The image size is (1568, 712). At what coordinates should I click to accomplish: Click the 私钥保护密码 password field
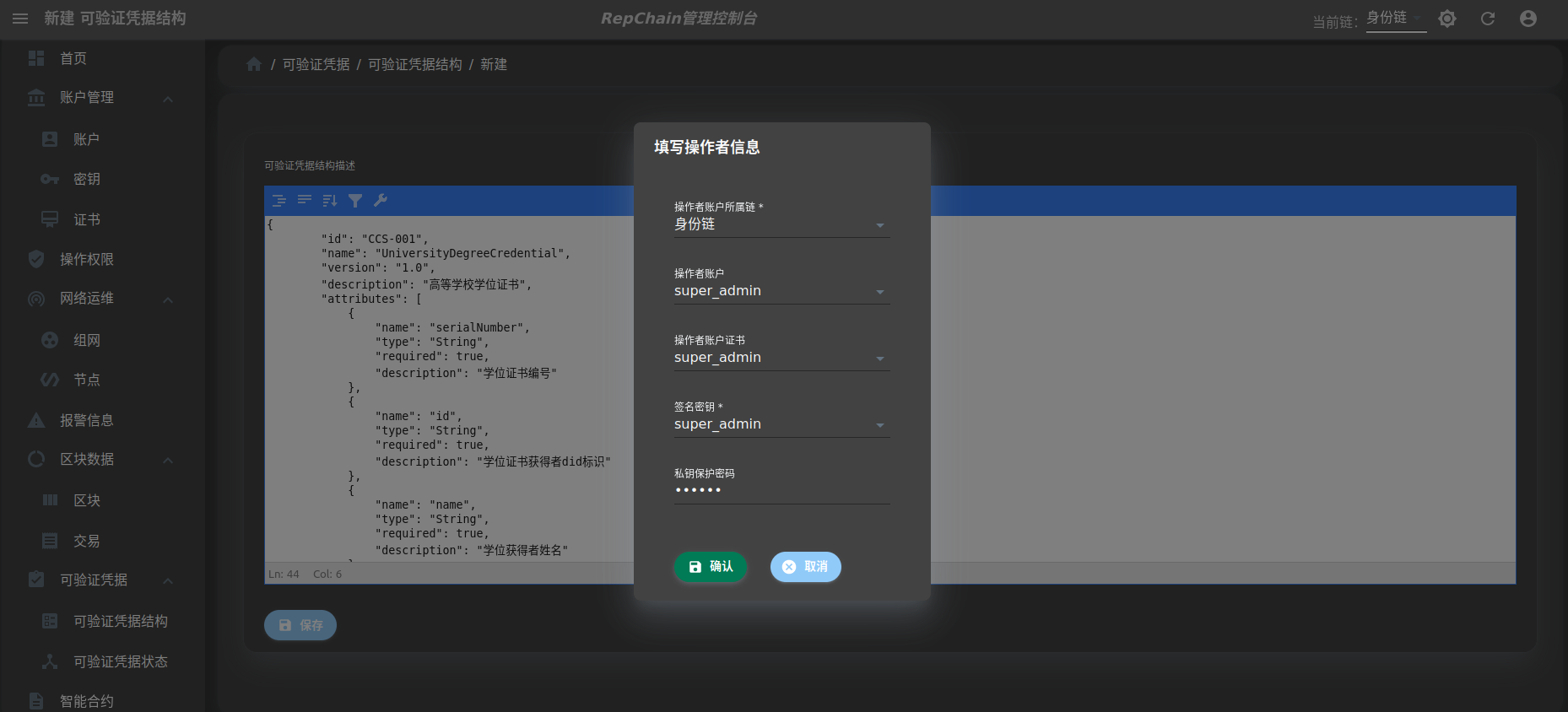[781, 491]
